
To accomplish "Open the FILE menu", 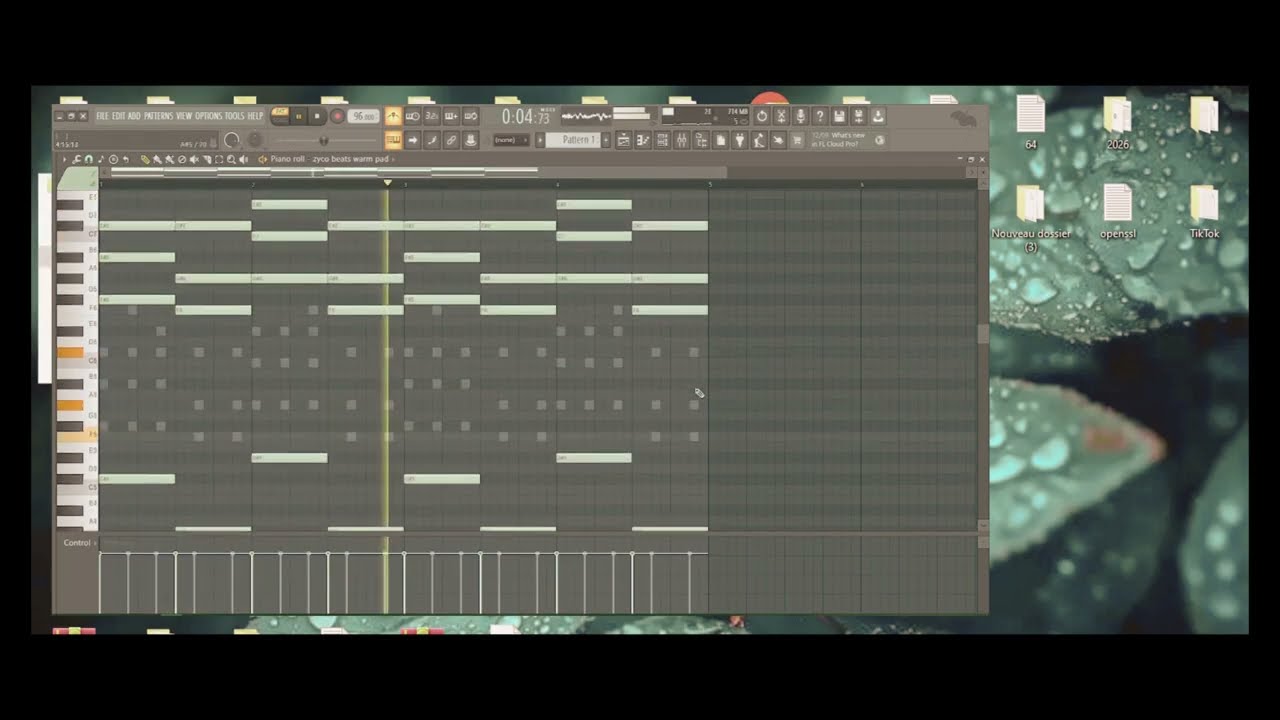I will point(102,116).
